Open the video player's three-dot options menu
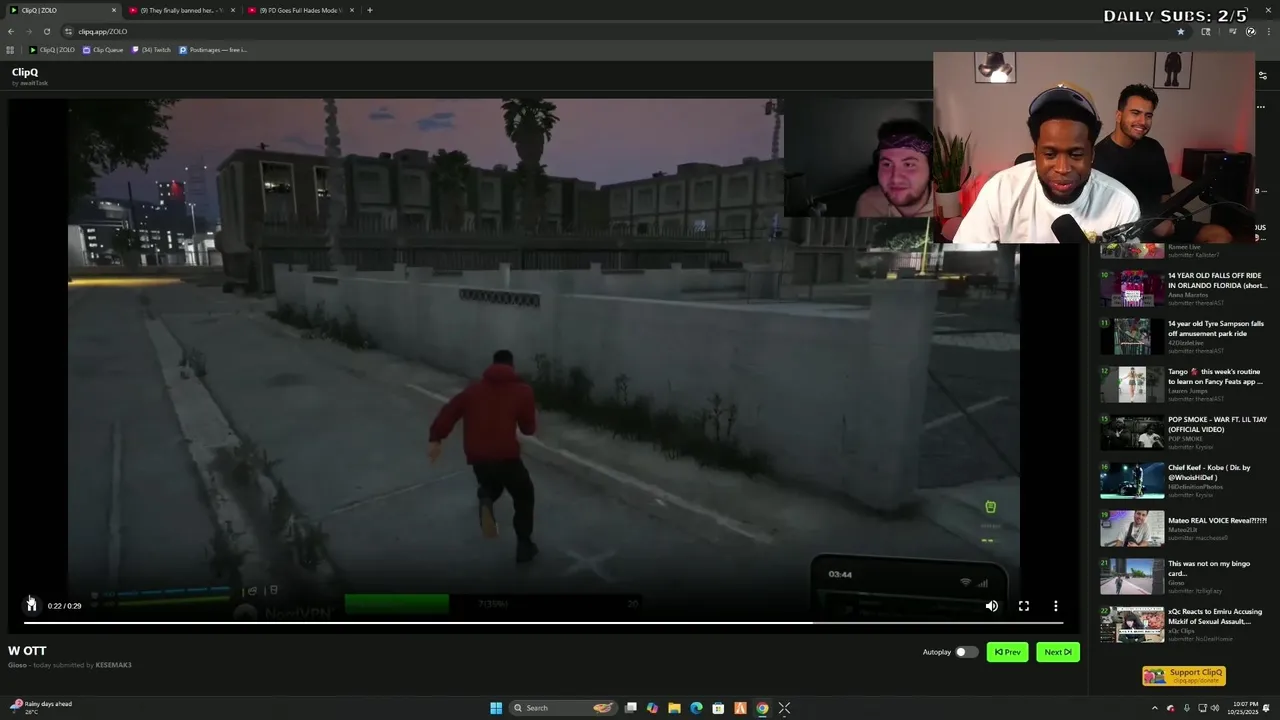This screenshot has width=1280, height=720. (1055, 606)
